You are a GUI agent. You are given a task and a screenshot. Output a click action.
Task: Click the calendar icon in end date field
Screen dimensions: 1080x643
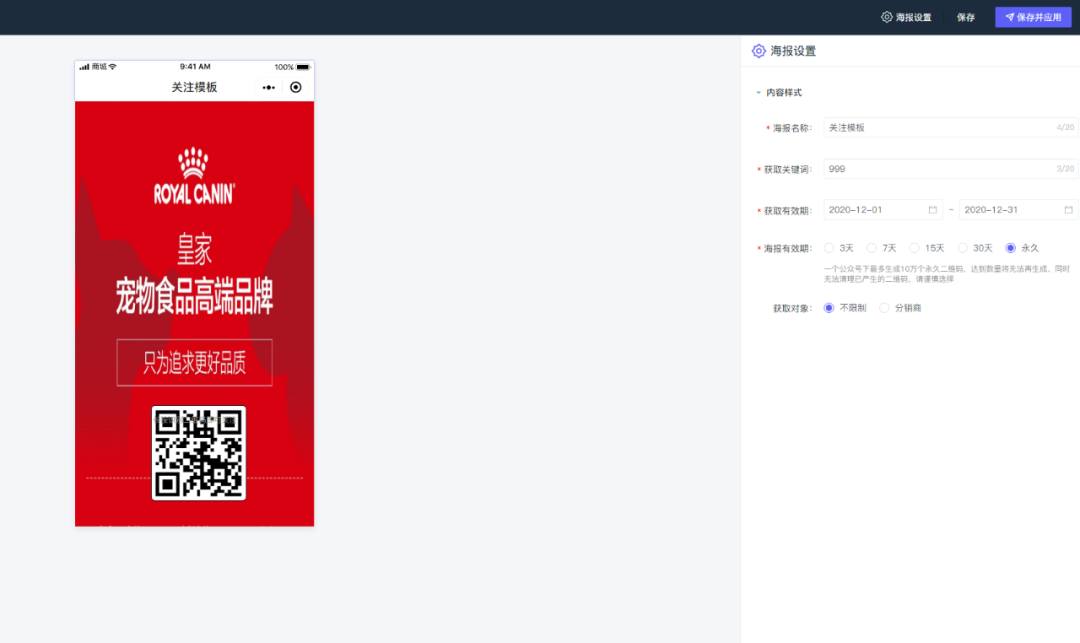[1068, 210]
